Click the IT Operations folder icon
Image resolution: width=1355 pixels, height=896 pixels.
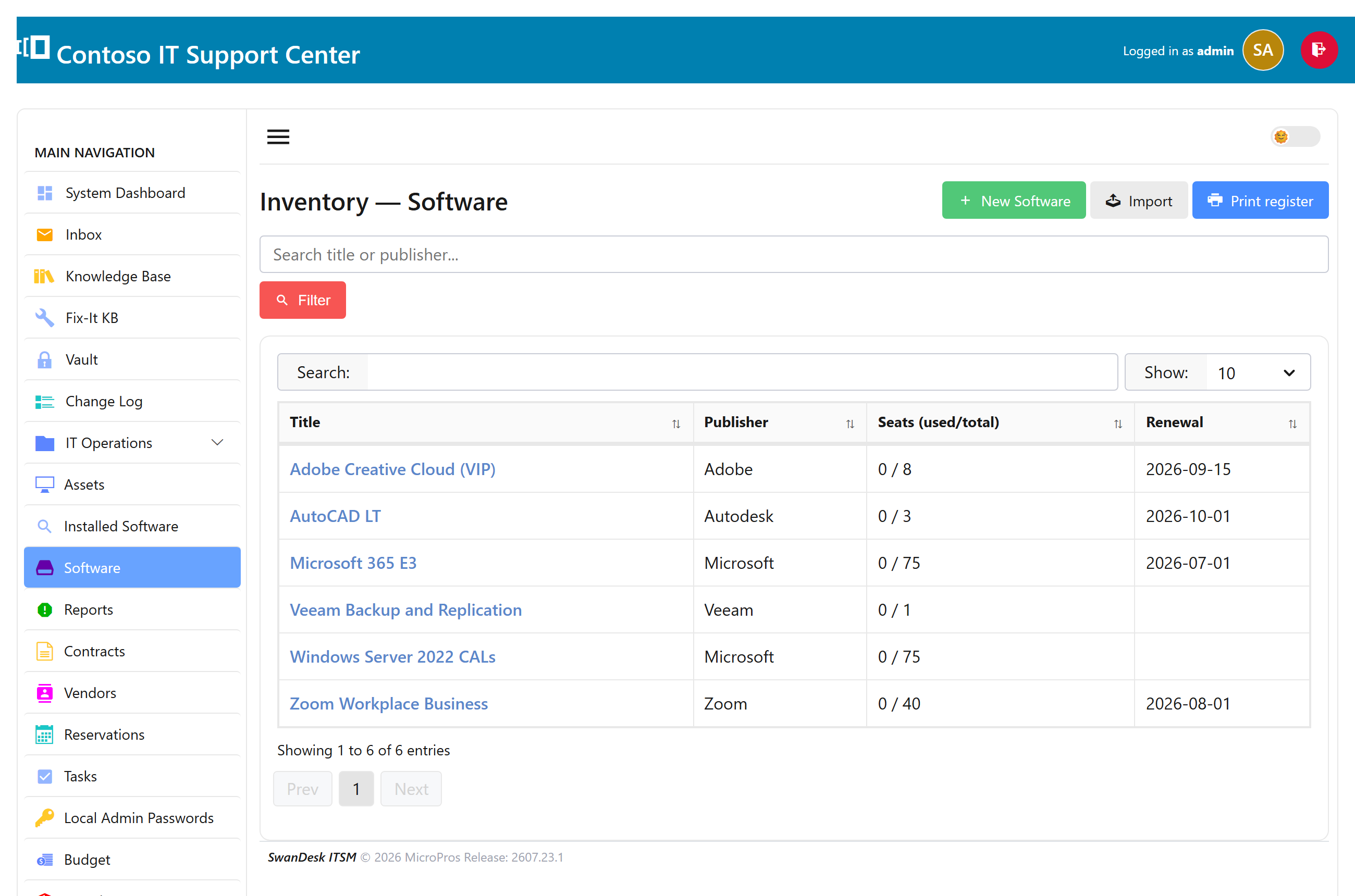tap(45, 443)
